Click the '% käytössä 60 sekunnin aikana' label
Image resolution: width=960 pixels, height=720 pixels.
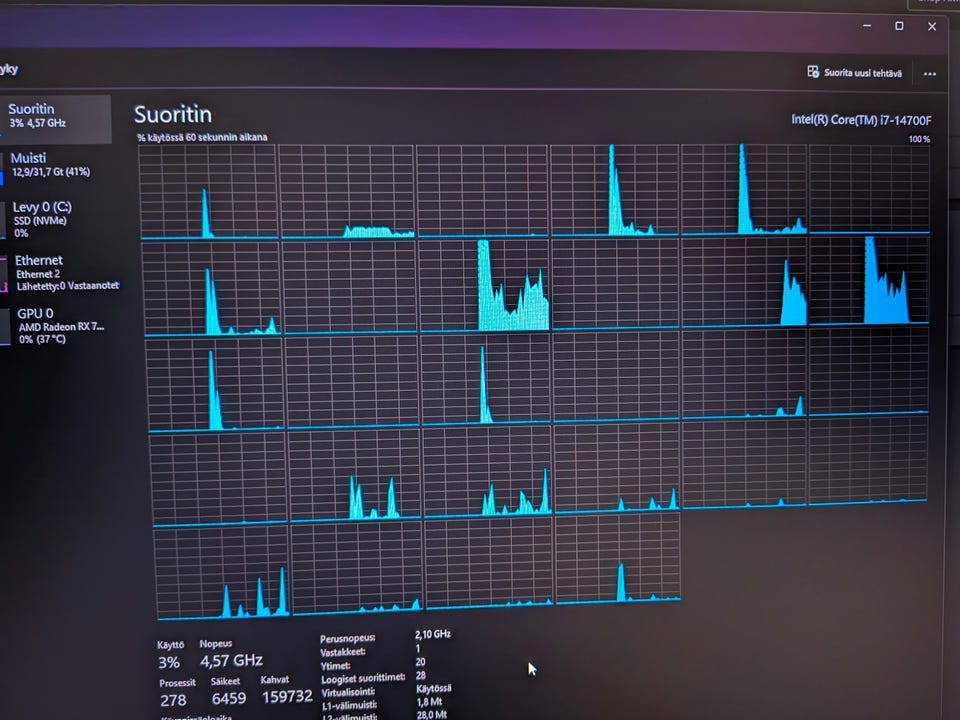point(202,137)
